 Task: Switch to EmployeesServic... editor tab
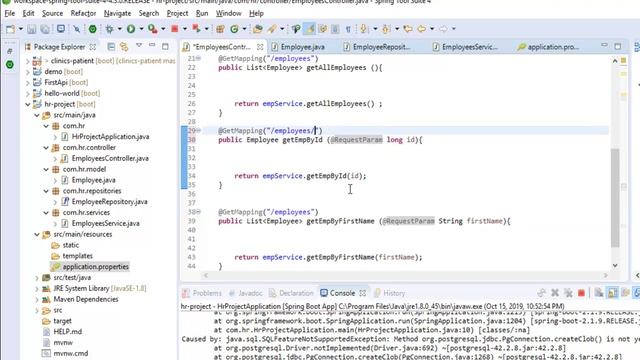(x=469, y=47)
